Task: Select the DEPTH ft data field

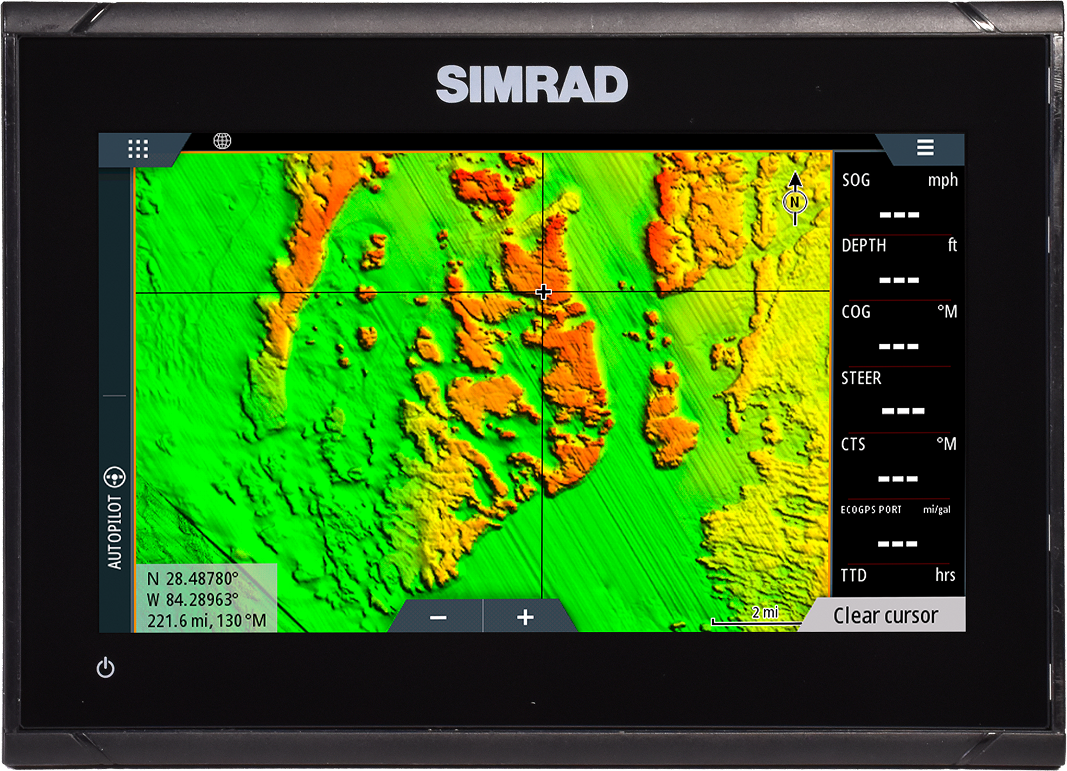Action: (x=899, y=264)
